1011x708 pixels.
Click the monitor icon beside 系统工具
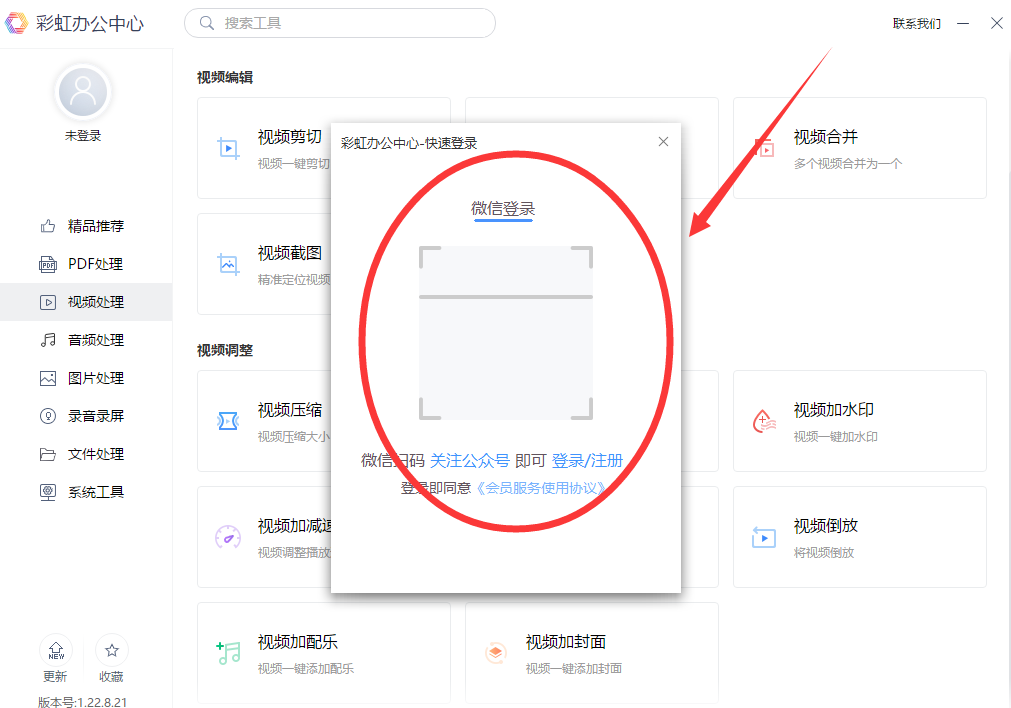(48, 492)
